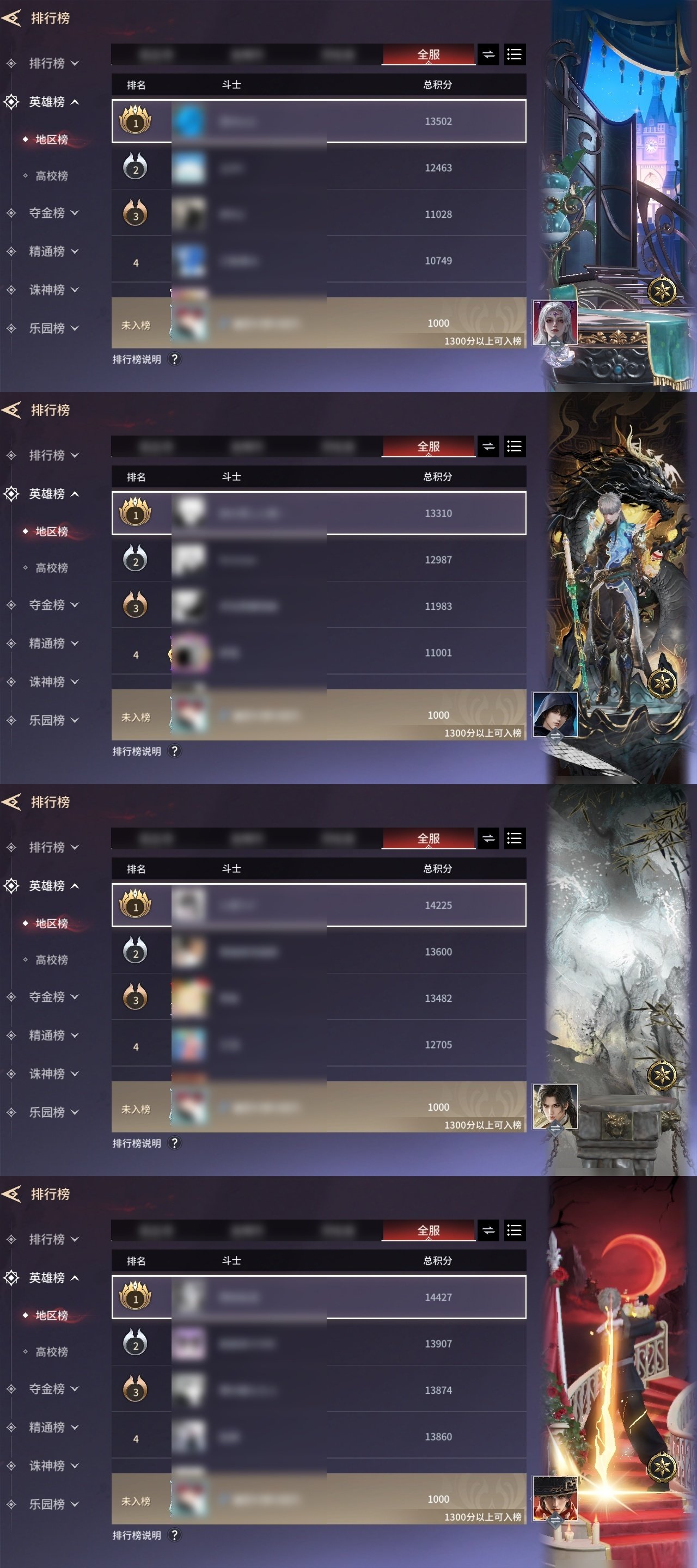The image size is (697, 1568).
Task: Select 高校榜 sub-item beside the 13502 leaderboard
Action: tap(51, 176)
